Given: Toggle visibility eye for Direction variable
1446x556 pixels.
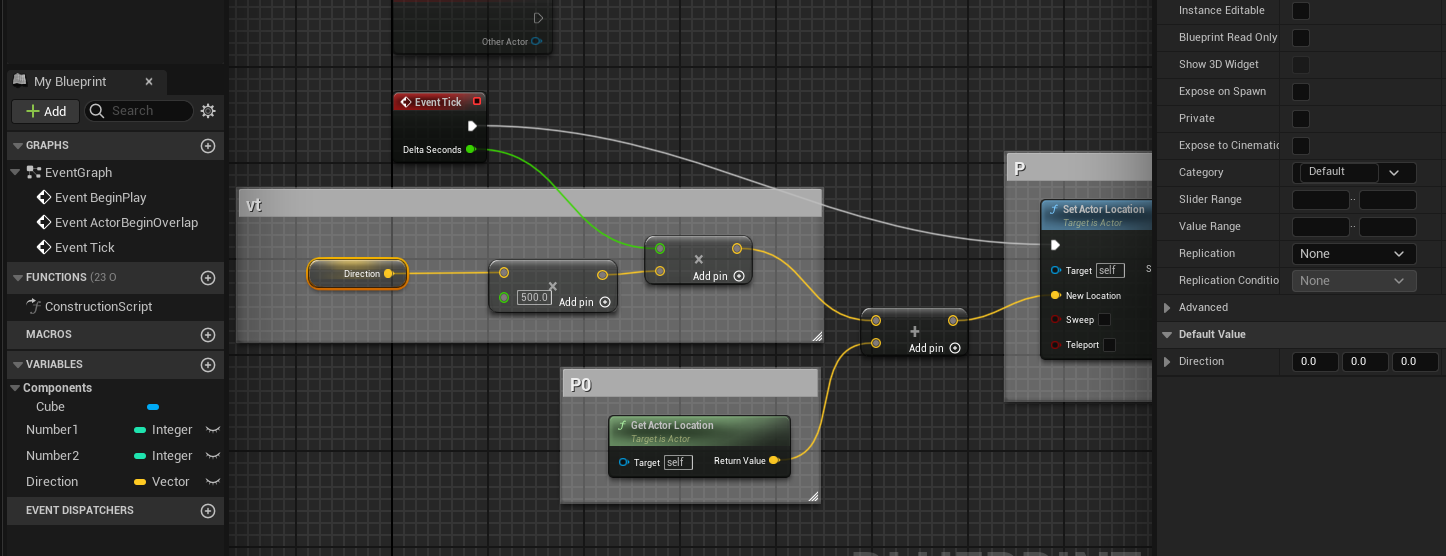Looking at the screenshot, I should [212, 482].
